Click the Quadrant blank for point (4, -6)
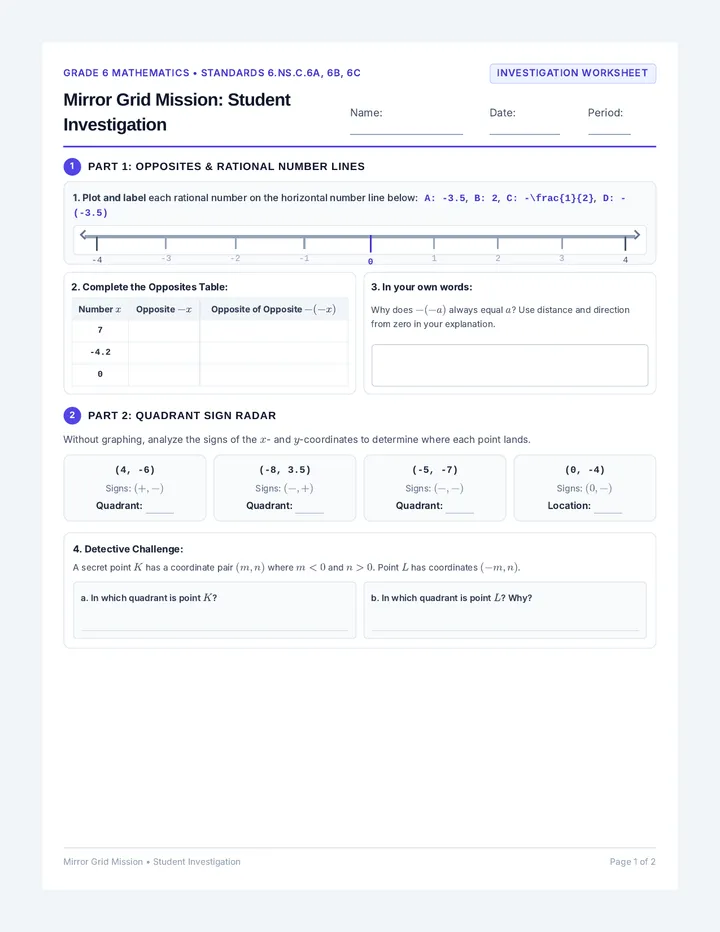The image size is (720, 932). (x=159, y=512)
